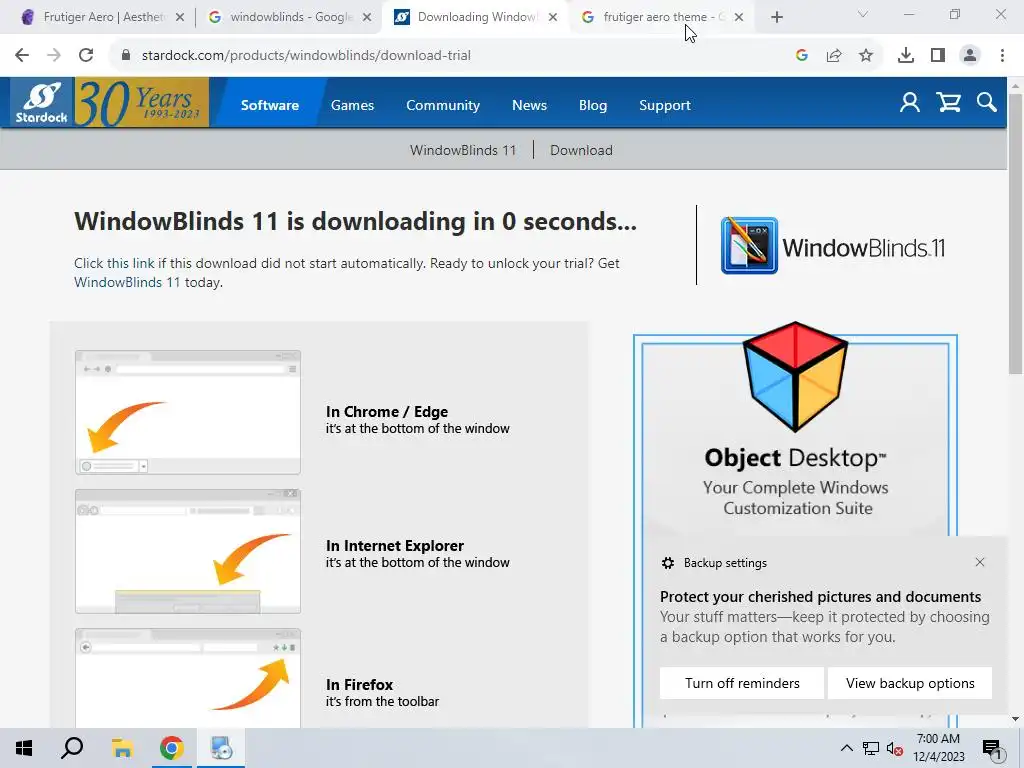Screen dimensions: 1024x768
Task: Click the Firefox instruction thumbnail
Action: pyautogui.click(x=188, y=678)
